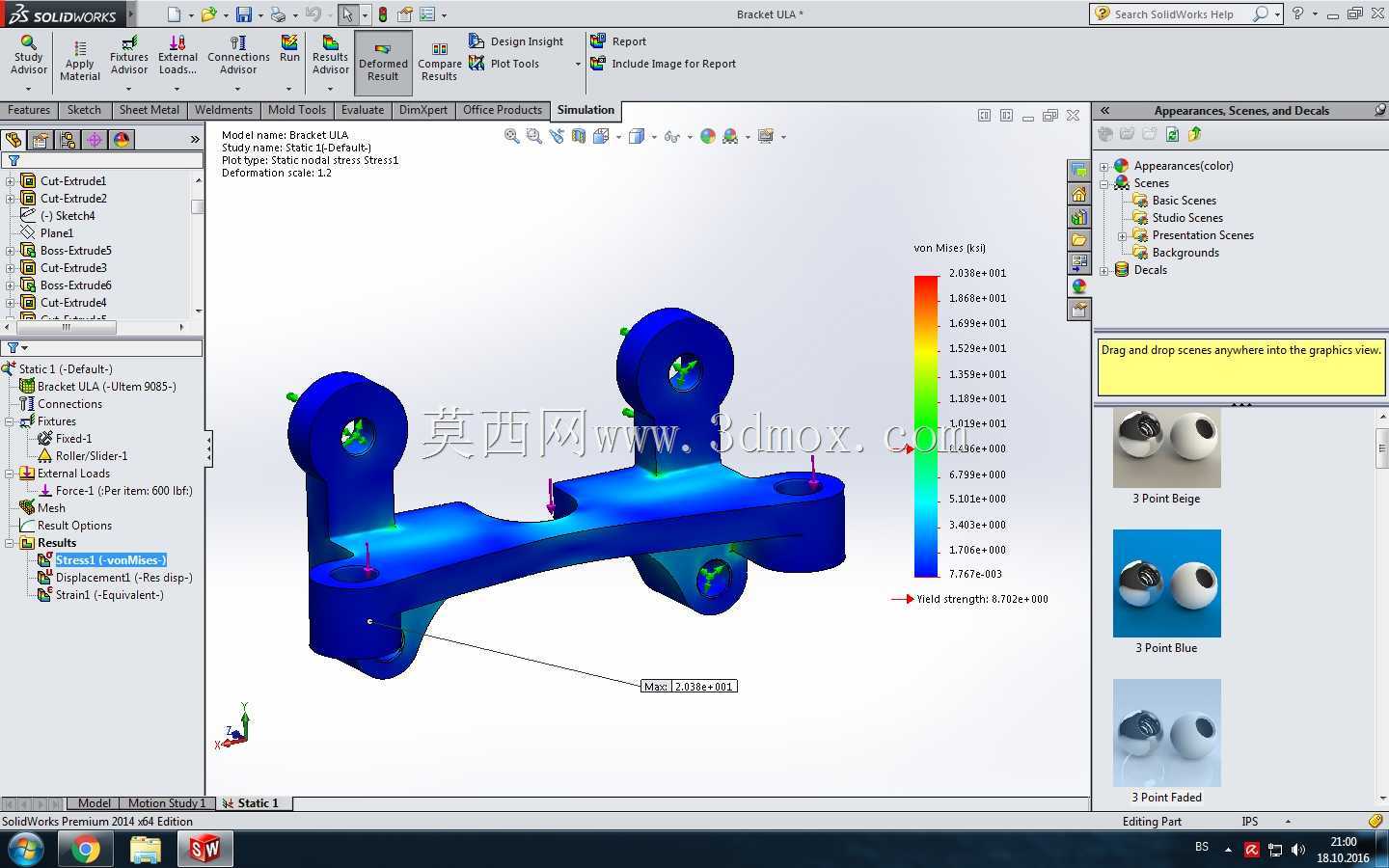Click the Print icon
Screen dimensions: 1389x868
click(278, 14)
